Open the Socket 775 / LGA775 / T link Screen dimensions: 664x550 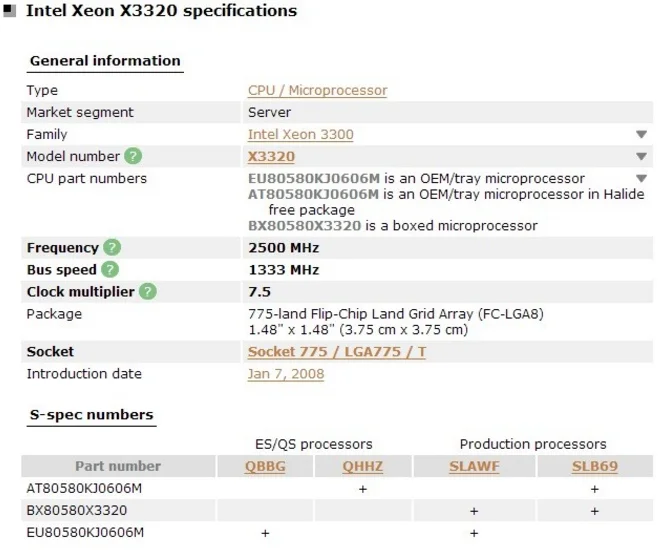[336, 352]
